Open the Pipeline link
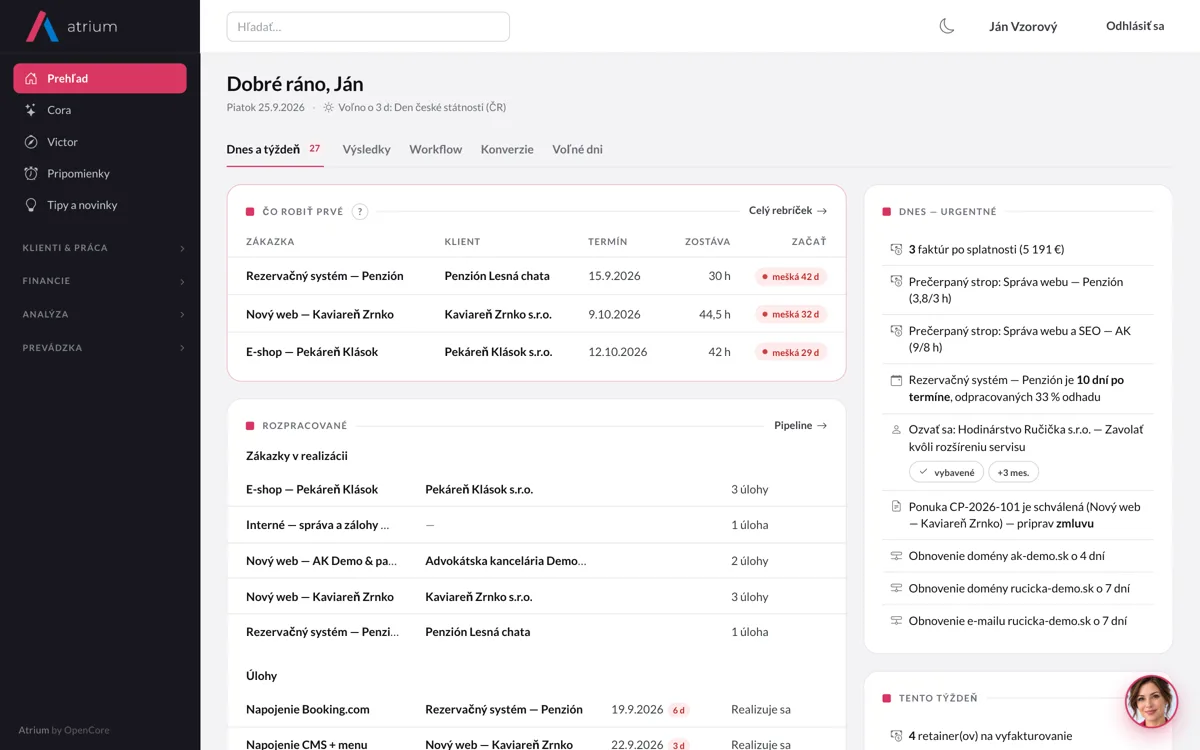Screen dimensions: 1200x750 coord(801,426)
